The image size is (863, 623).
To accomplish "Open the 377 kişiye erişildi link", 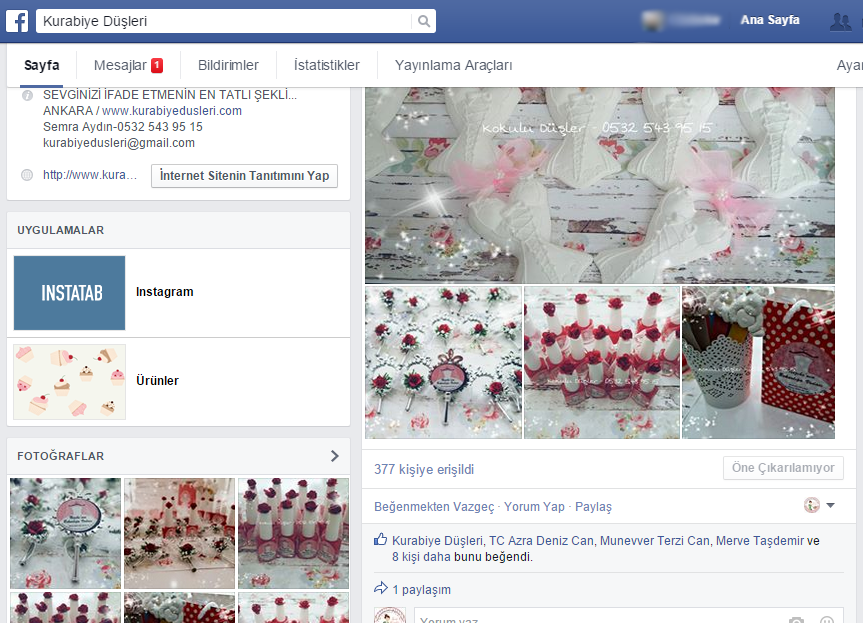I will point(424,469).
